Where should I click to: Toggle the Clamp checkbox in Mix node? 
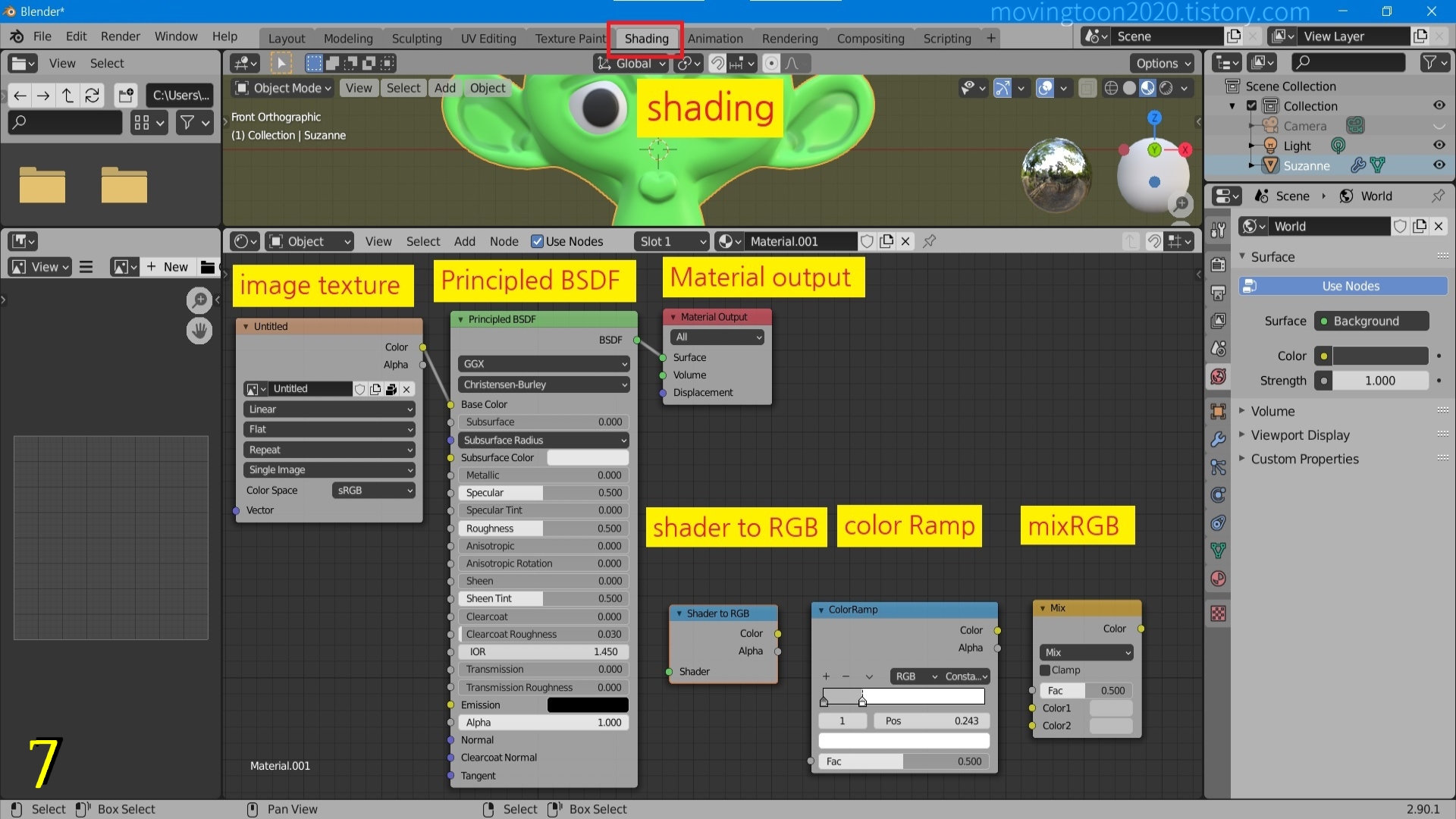point(1045,670)
